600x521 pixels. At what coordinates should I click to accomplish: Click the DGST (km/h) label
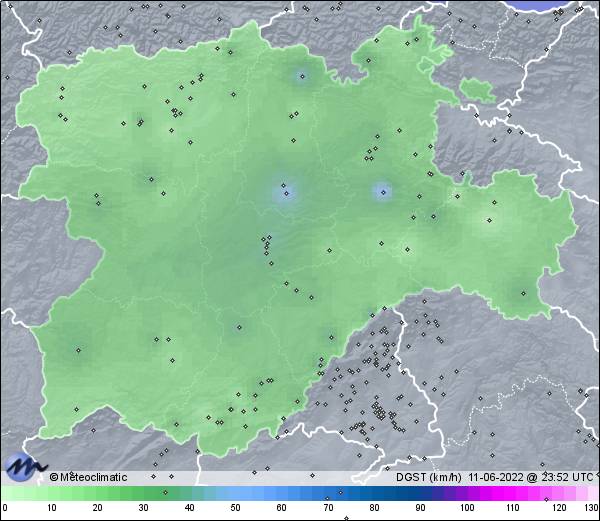click(429, 477)
